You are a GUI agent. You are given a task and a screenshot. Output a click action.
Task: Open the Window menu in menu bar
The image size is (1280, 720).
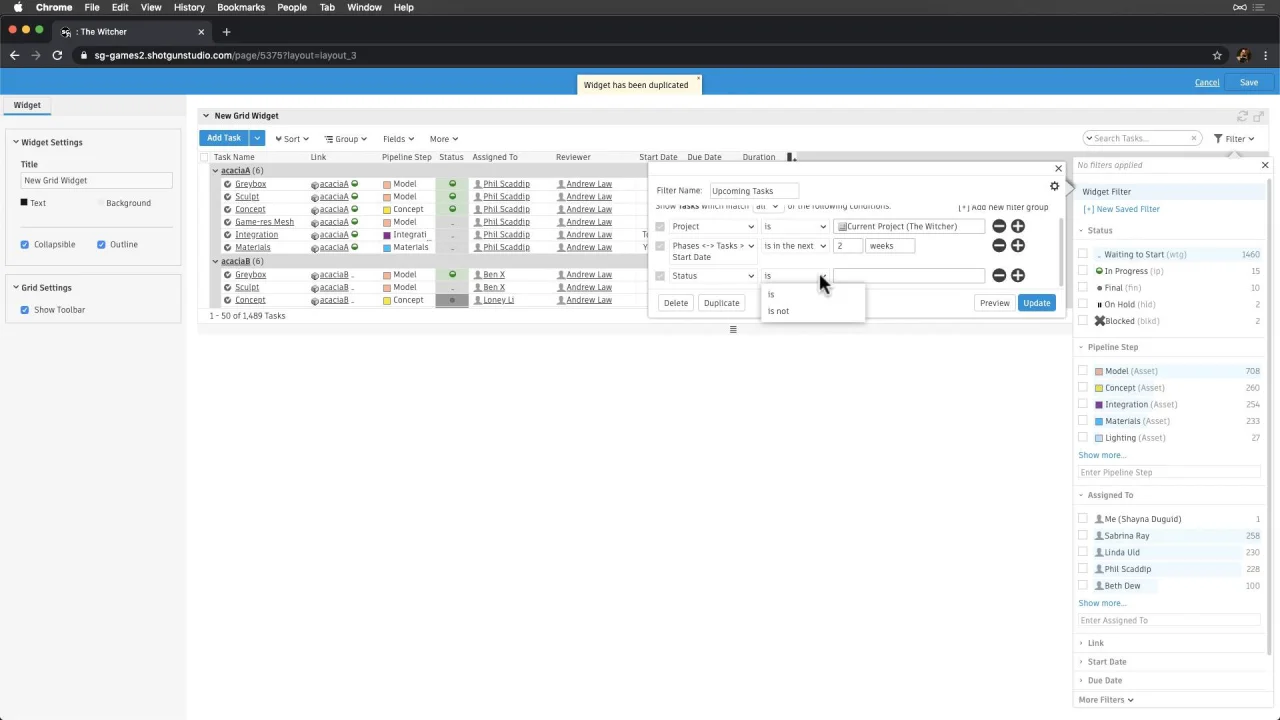[364, 7]
